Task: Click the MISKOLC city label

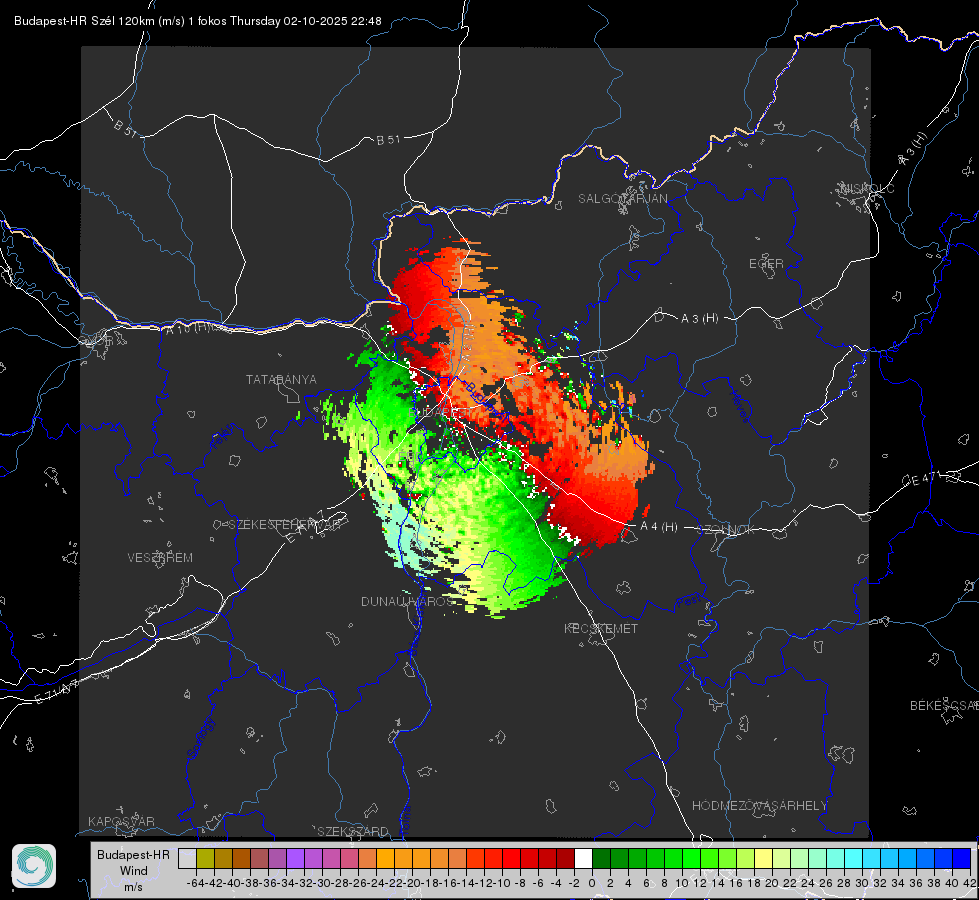Action: pyautogui.click(x=867, y=189)
